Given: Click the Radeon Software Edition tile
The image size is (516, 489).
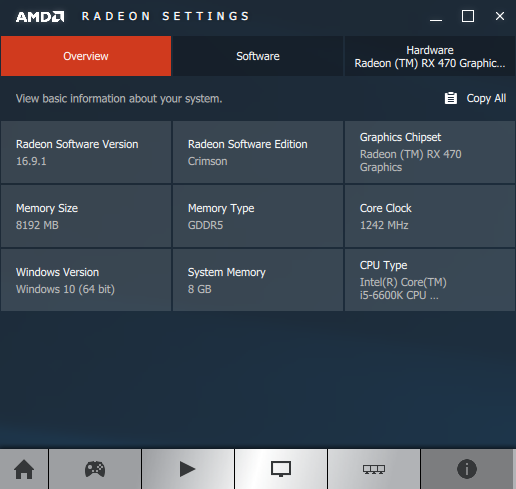Looking at the screenshot, I should coord(258,152).
